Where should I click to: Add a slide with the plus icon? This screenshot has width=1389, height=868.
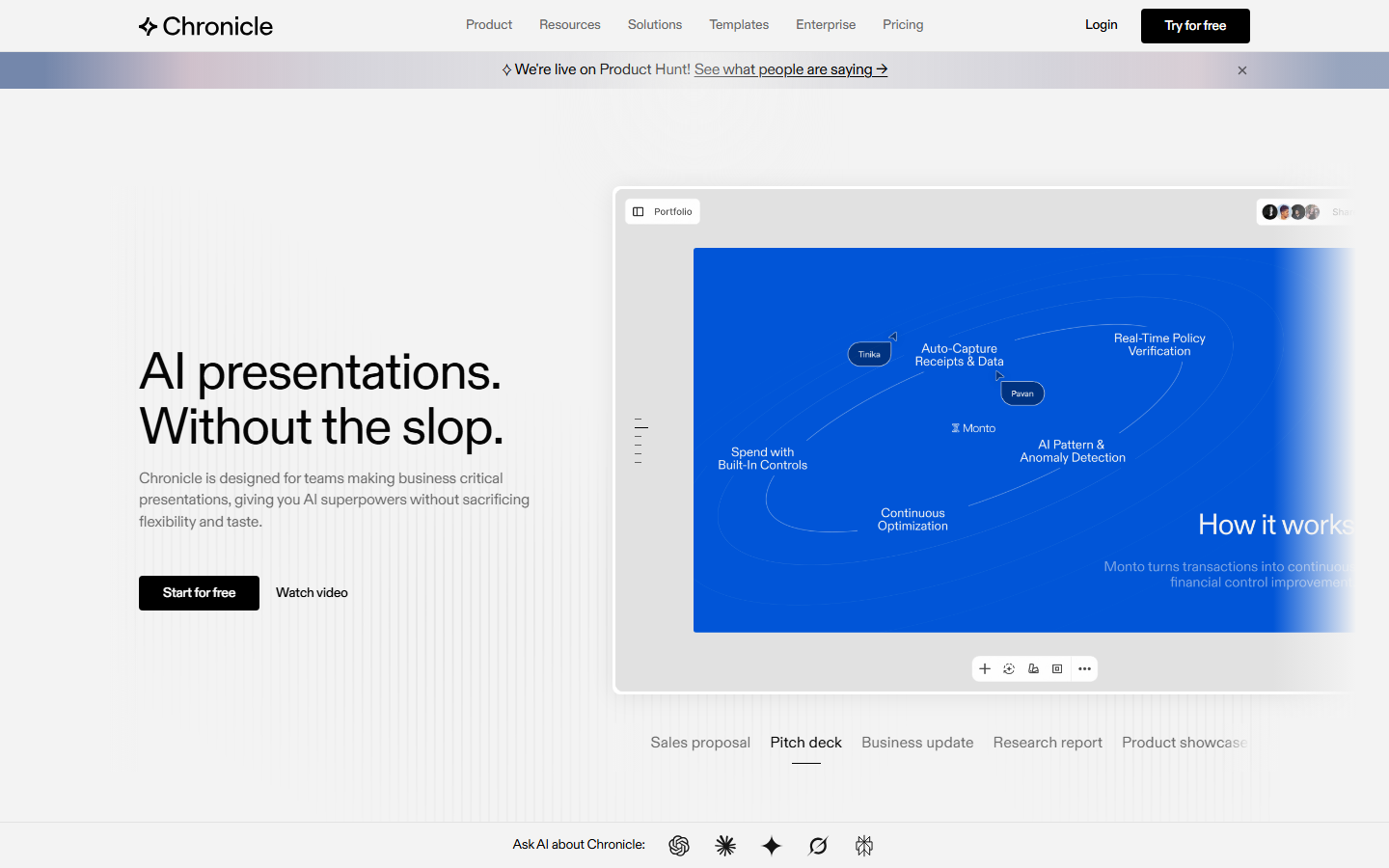click(985, 668)
